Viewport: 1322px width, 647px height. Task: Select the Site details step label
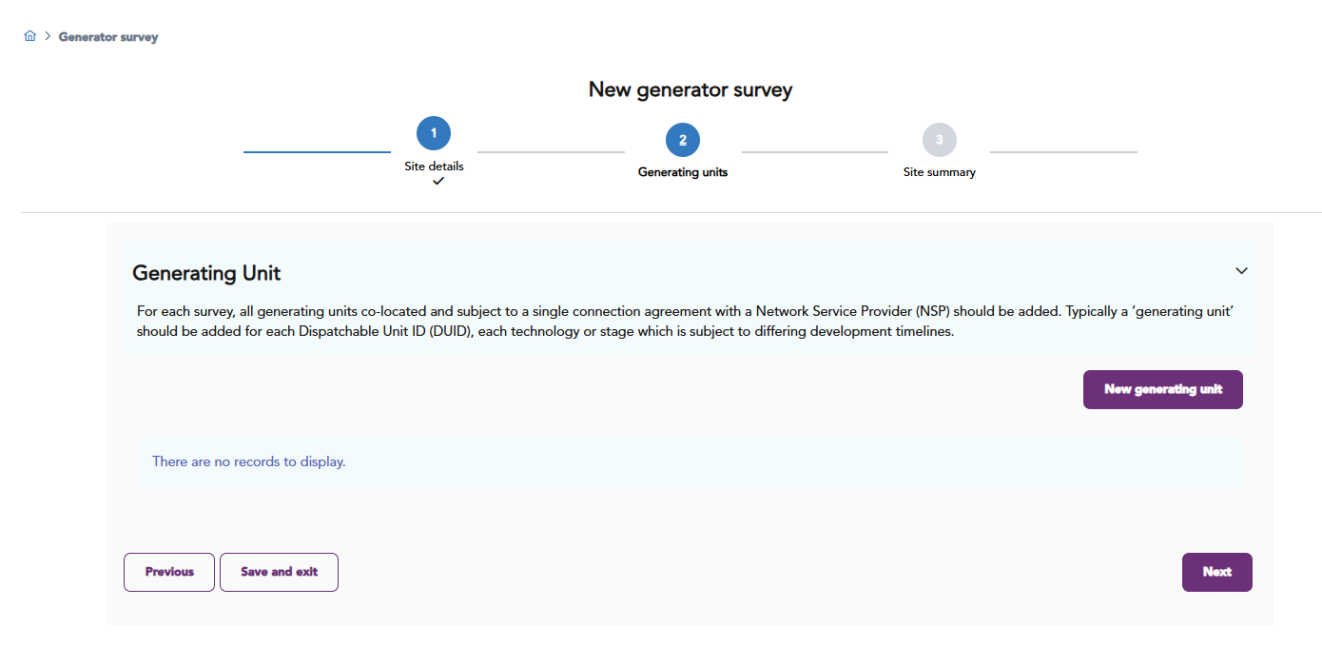(x=434, y=166)
